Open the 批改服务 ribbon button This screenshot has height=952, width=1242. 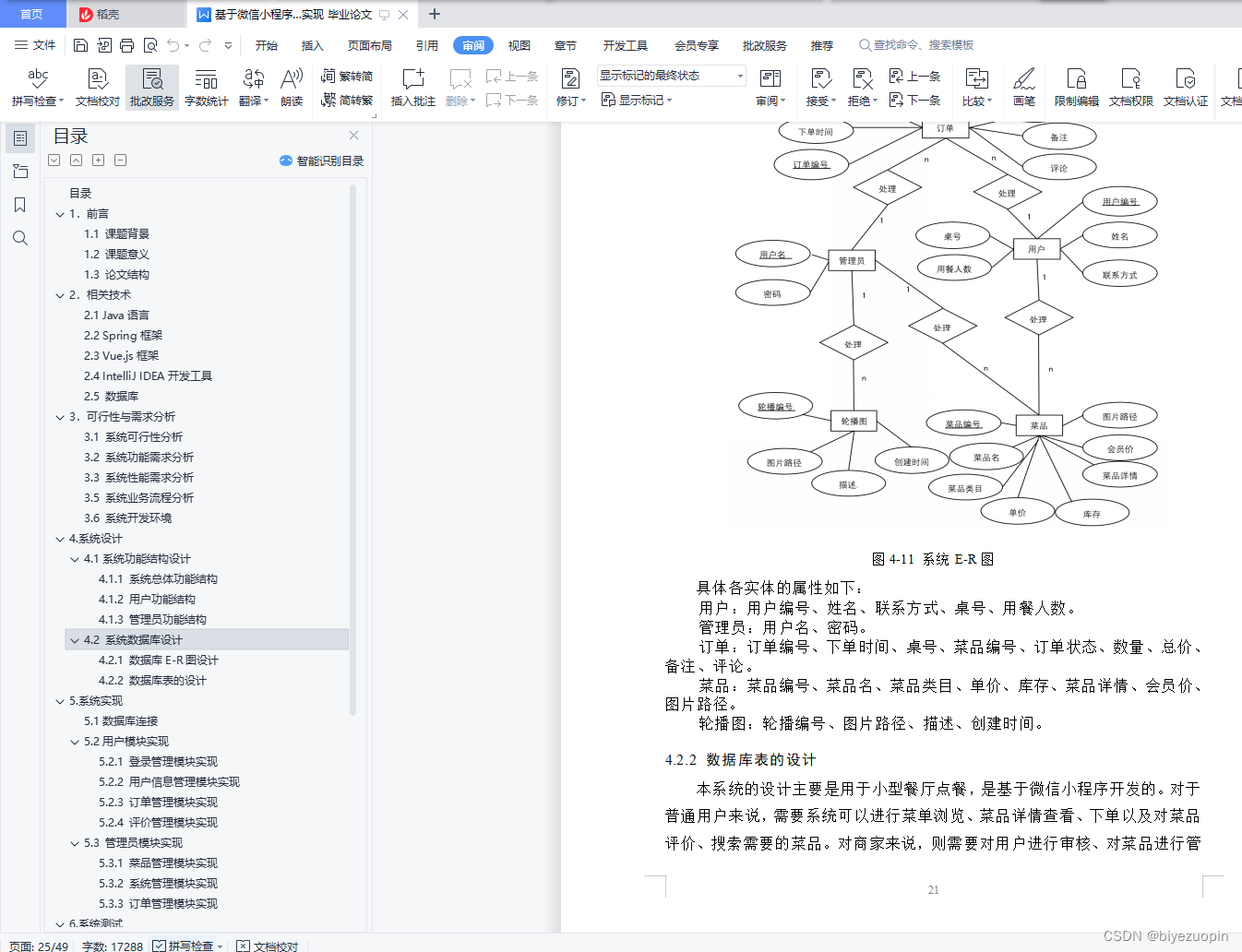152,88
